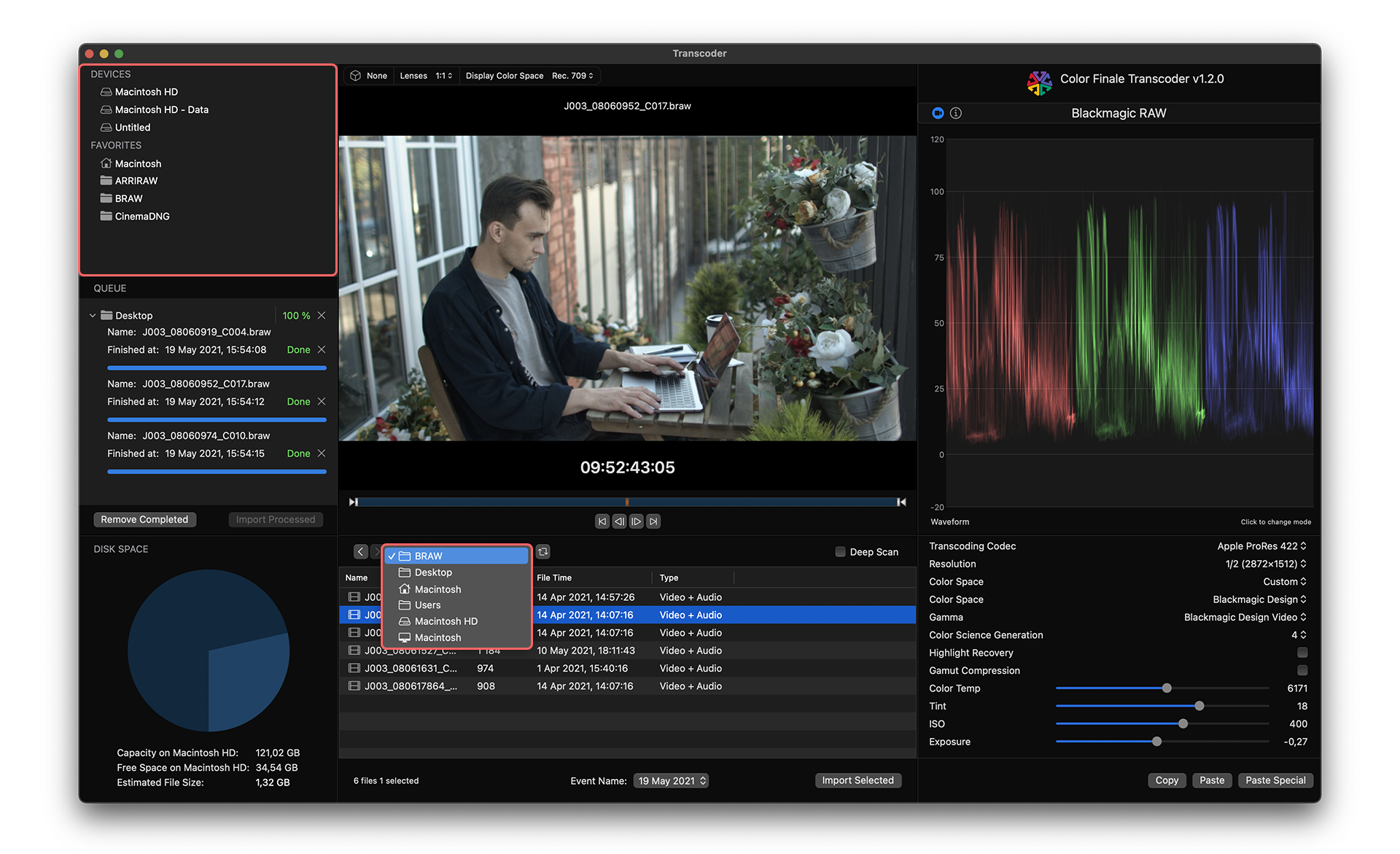1400x854 pixels.
Task: Open clip info next to Blackmagic RAW
Action: coord(956,113)
